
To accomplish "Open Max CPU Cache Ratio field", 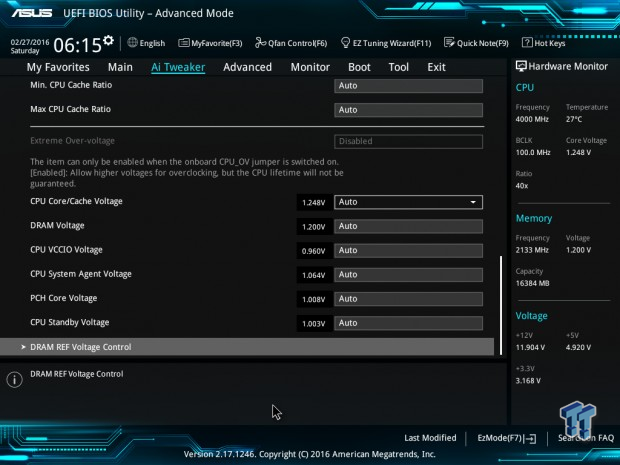I will tap(408, 110).
